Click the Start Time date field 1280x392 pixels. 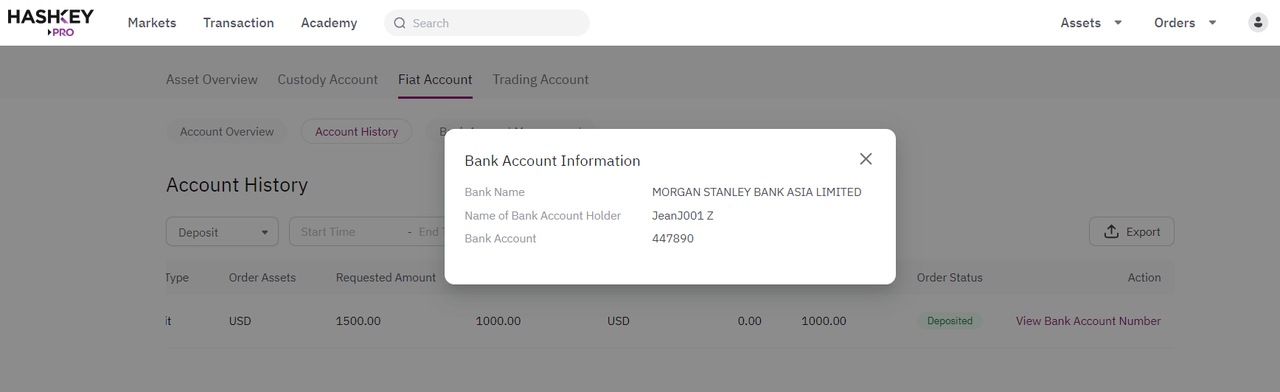pos(350,232)
